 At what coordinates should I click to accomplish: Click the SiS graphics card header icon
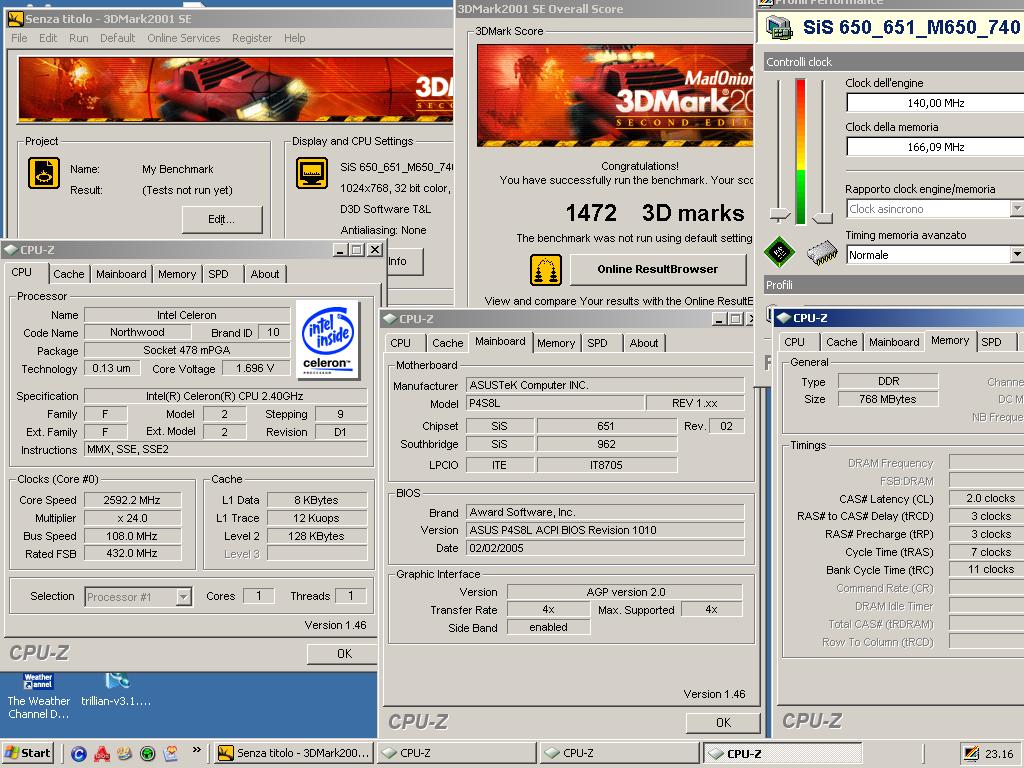[x=778, y=28]
